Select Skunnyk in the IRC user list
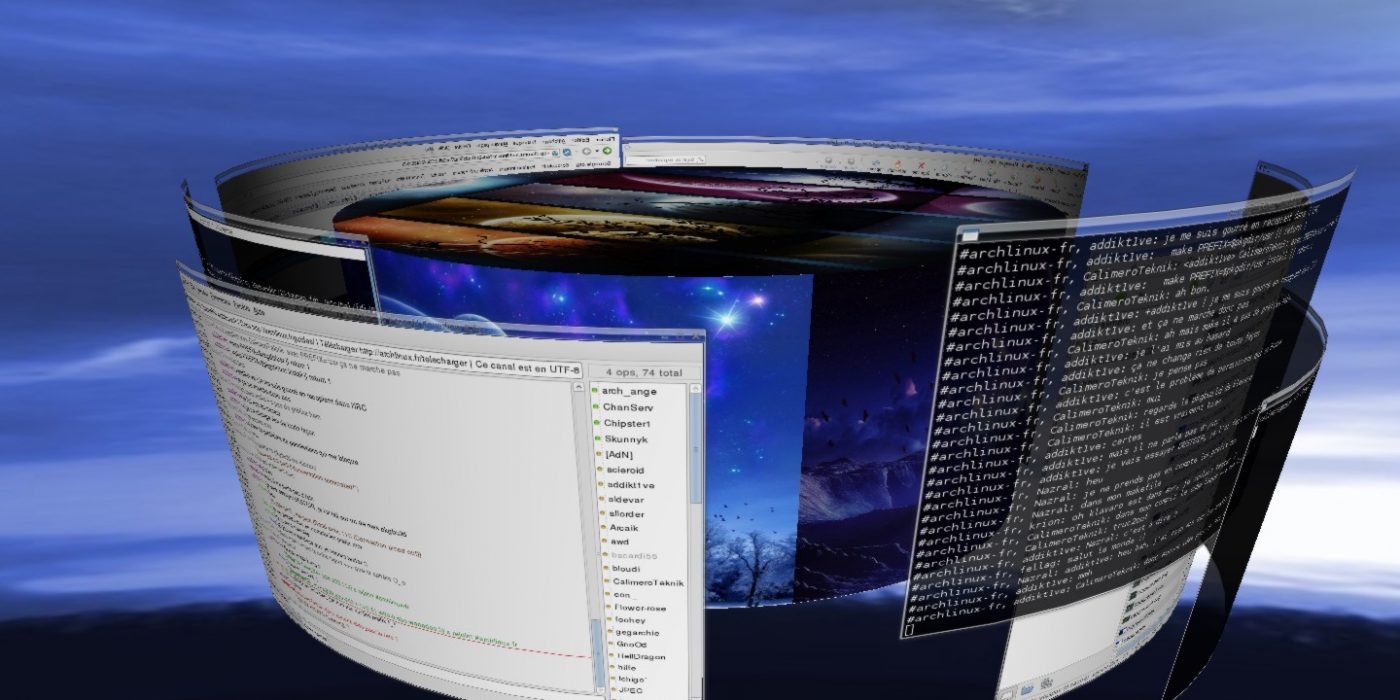1400x700 pixels. click(x=627, y=439)
